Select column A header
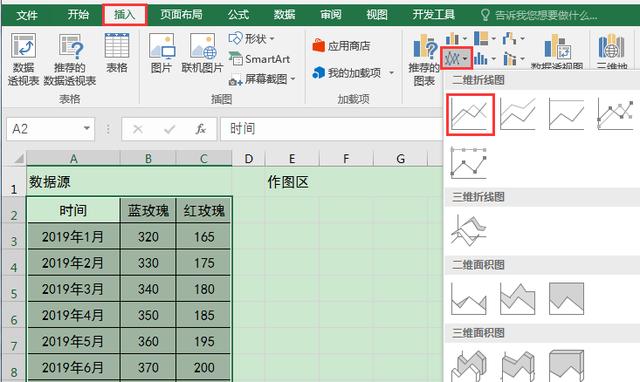 coord(73,158)
